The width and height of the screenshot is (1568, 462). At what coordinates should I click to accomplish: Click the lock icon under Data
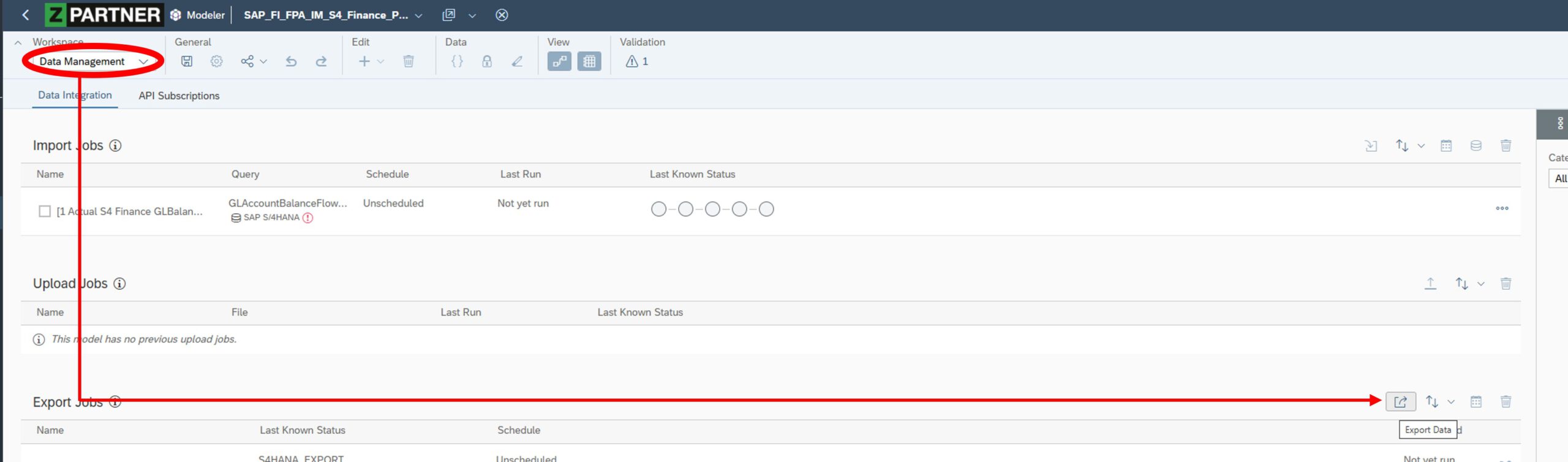click(487, 61)
